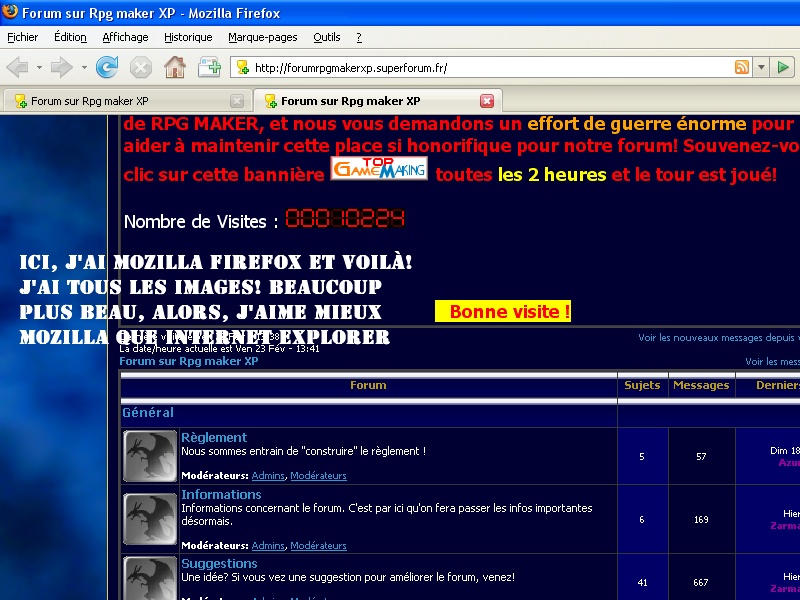This screenshot has width=800, height=600.
Task: Click the Suggestions message count 667
Action: (701, 582)
